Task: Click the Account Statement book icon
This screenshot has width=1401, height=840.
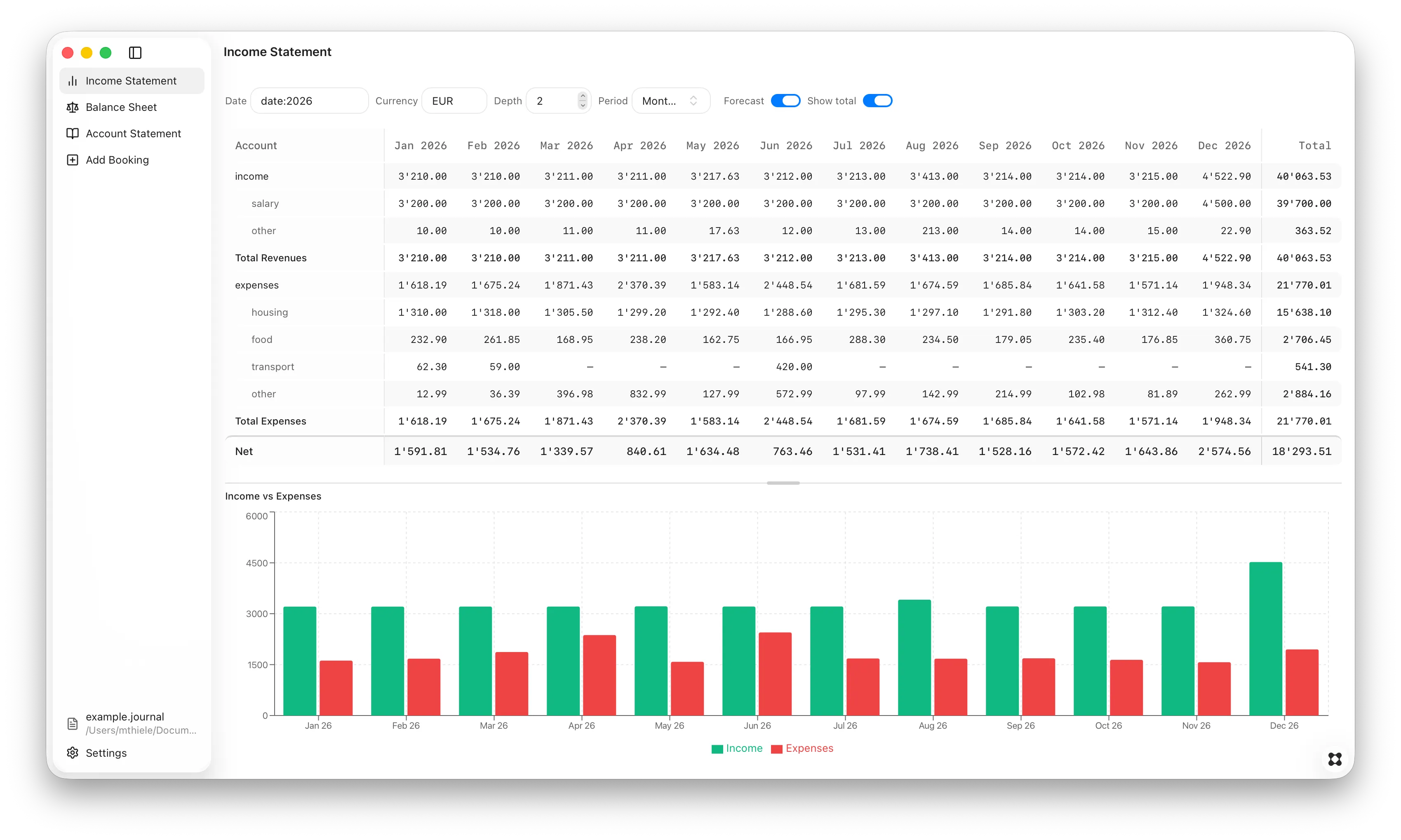Action: click(x=73, y=134)
